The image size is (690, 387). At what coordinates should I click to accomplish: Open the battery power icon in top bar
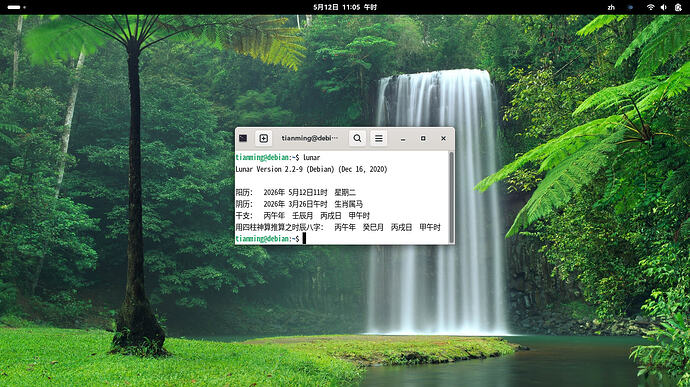[x=678, y=7]
